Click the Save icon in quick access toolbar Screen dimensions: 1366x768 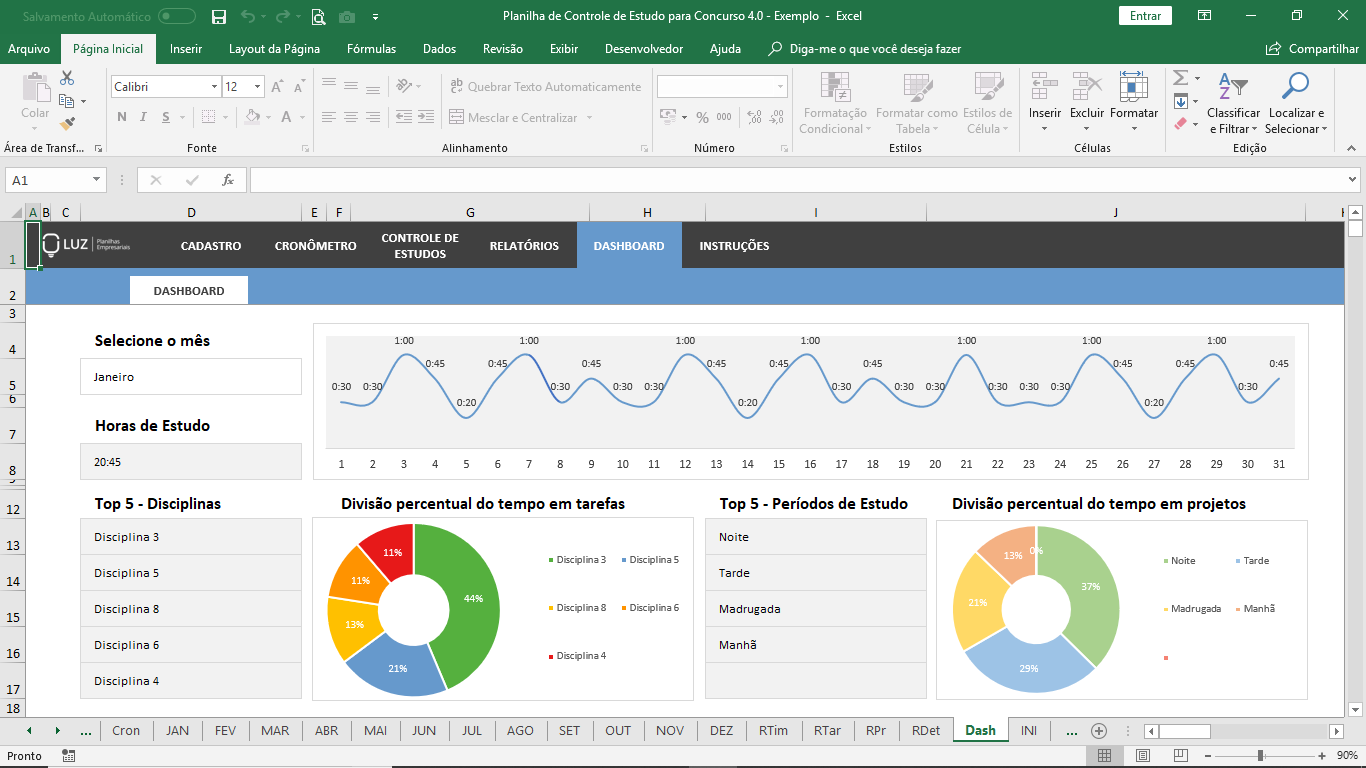coord(219,16)
